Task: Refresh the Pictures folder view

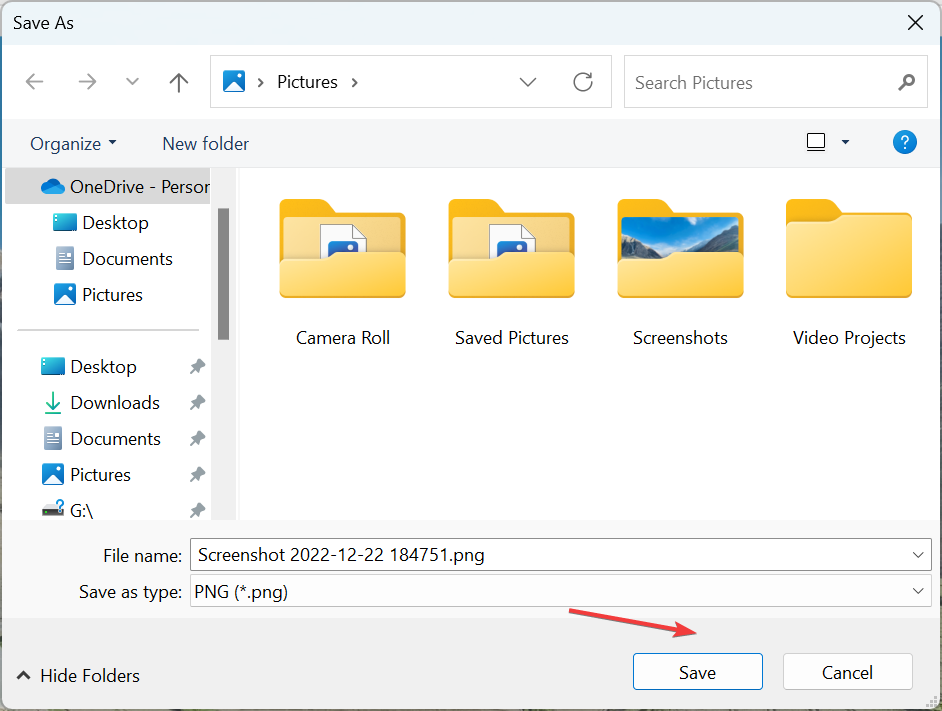Action: [583, 82]
